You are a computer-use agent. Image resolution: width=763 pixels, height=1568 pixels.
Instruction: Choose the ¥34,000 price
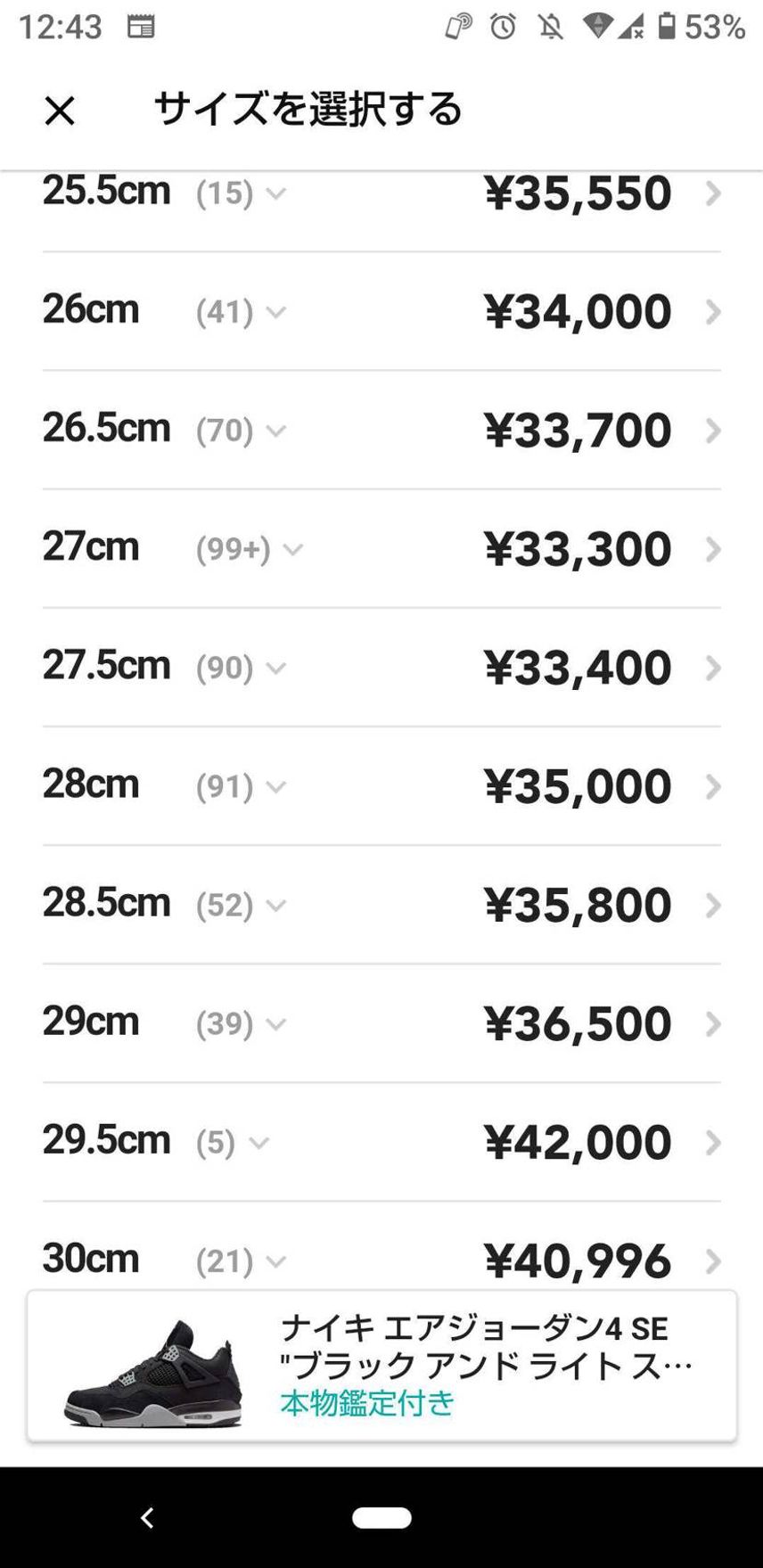coord(578,312)
